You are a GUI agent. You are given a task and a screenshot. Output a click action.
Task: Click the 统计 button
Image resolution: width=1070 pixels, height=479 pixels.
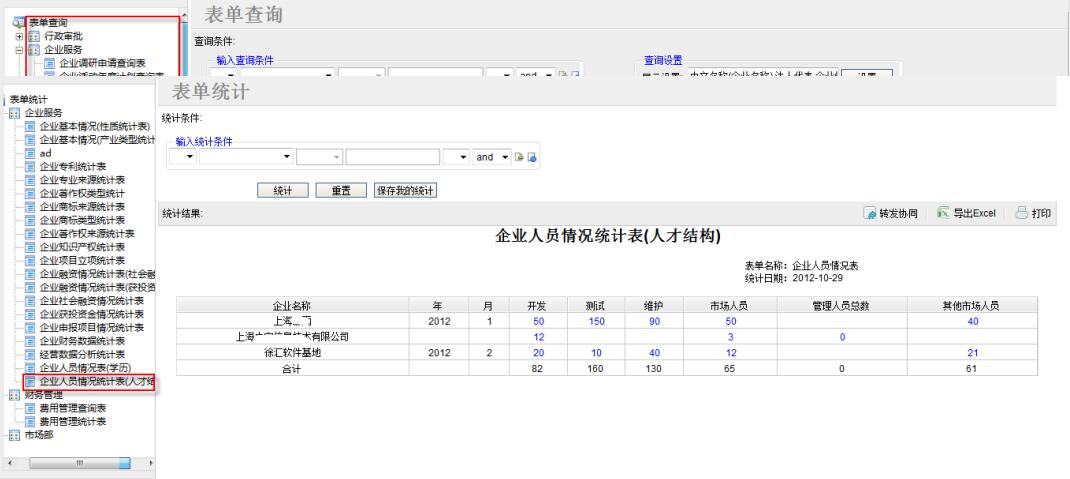[283, 191]
